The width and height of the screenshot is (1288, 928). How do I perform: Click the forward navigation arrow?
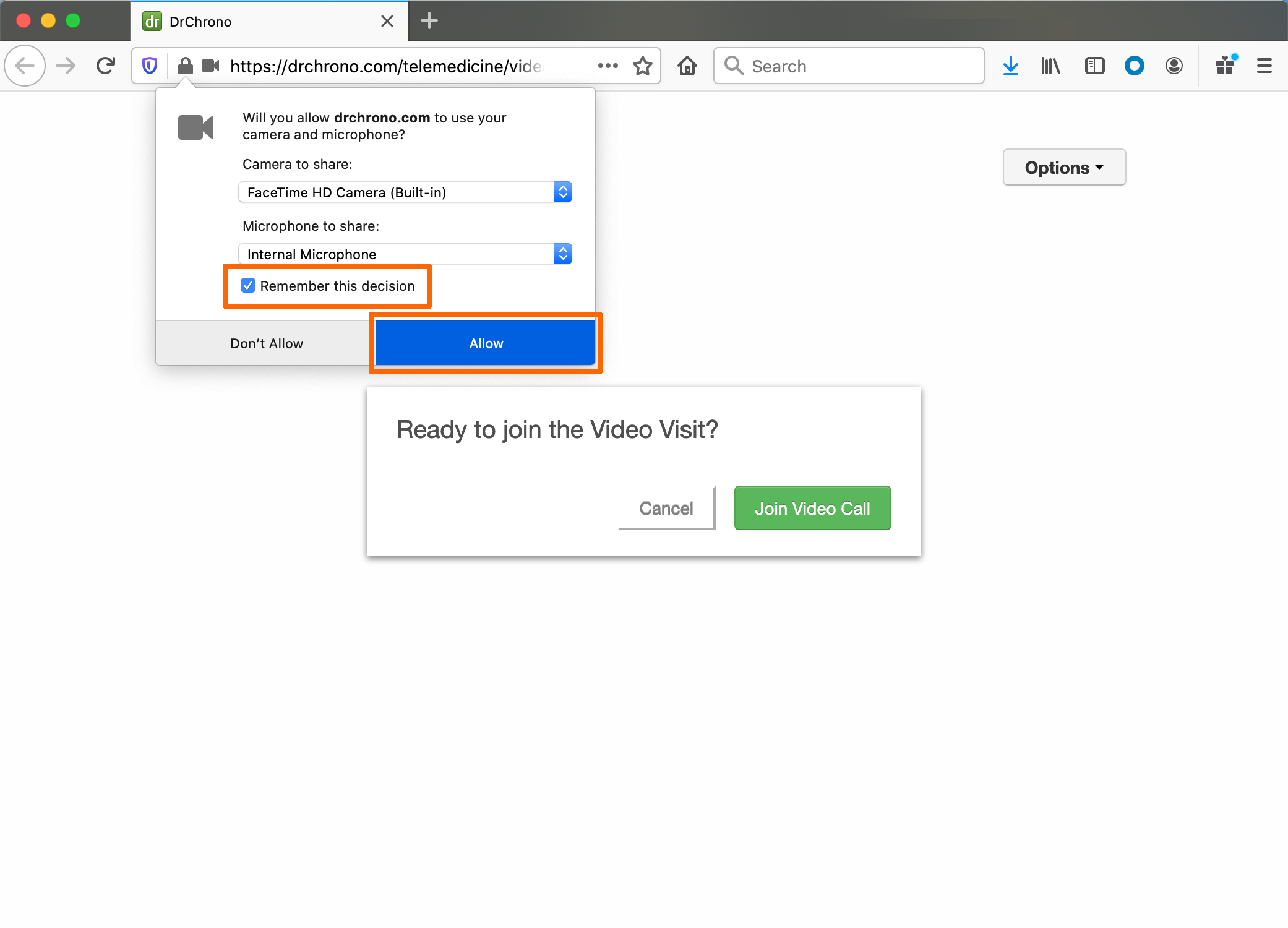(66, 66)
